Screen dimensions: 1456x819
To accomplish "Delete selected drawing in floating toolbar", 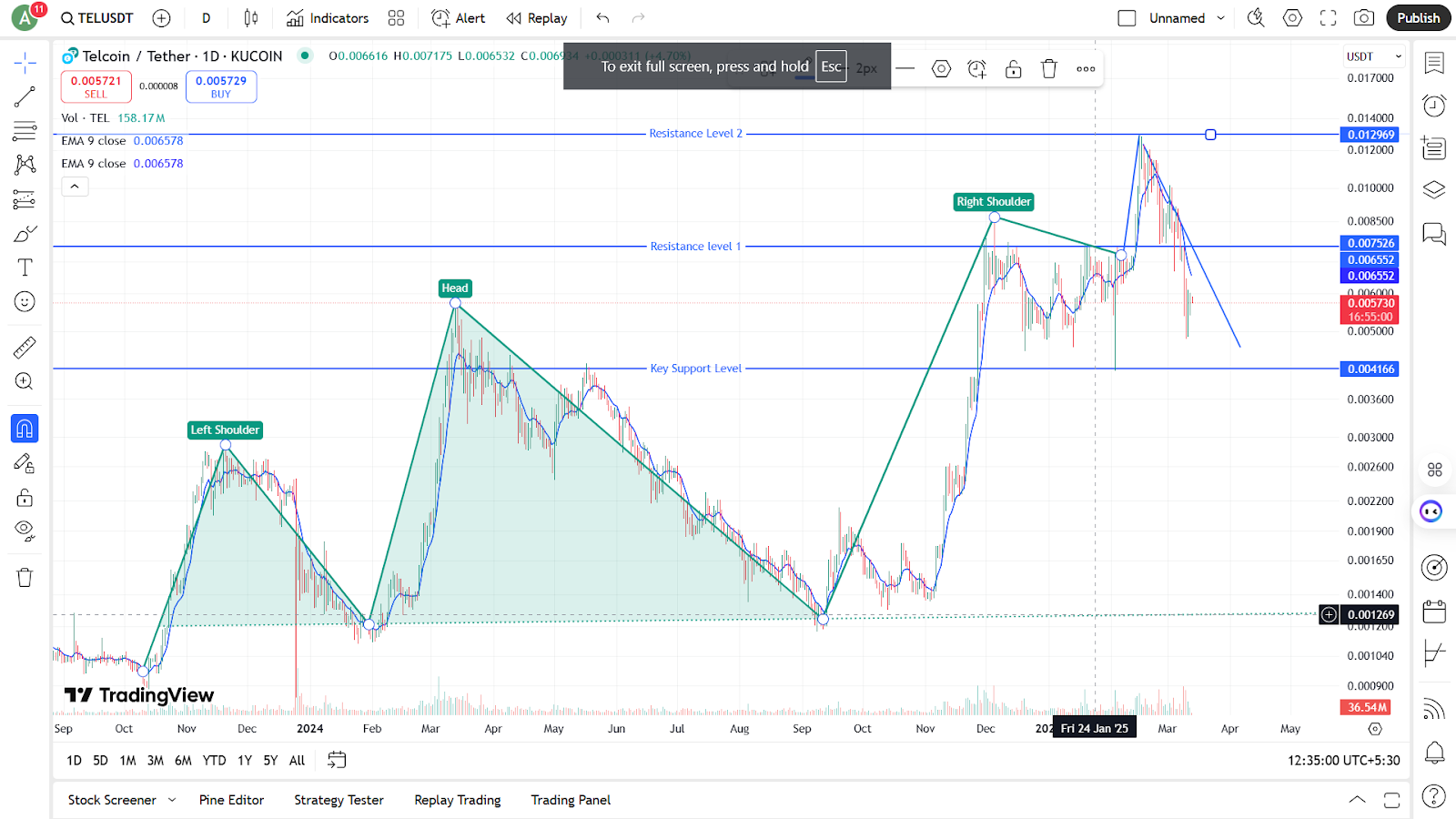I will point(1049,68).
